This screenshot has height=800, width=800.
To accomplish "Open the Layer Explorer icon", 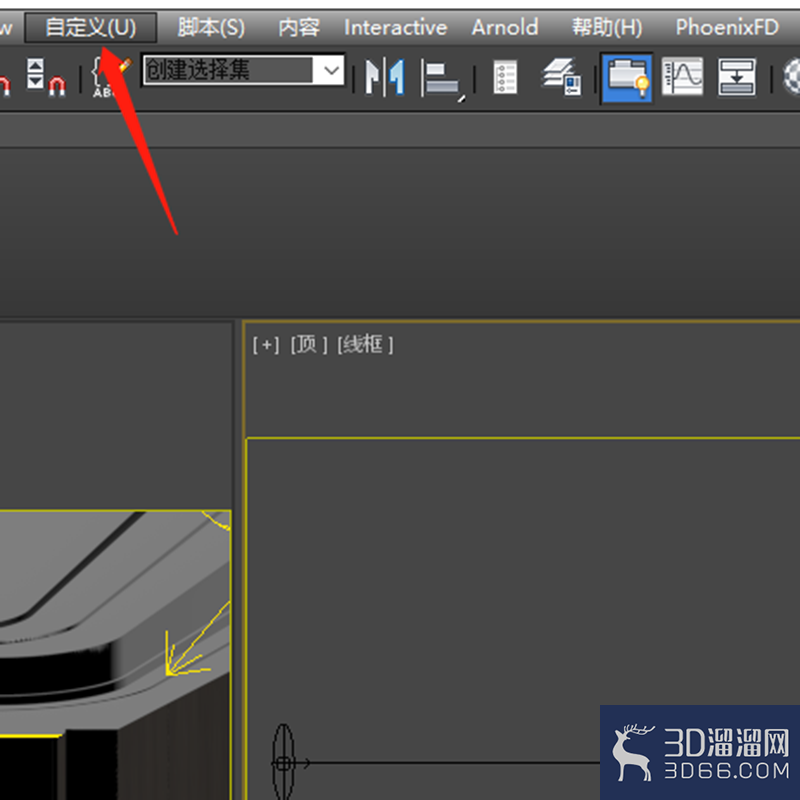I will tap(561, 77).
